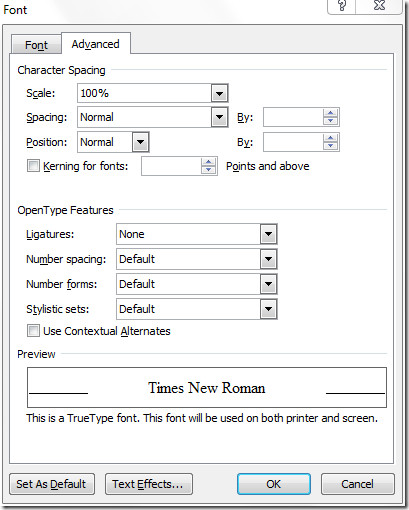Open the Position dropdown
The width and height of the screenshot is (409, 510).
coord(140,142)
